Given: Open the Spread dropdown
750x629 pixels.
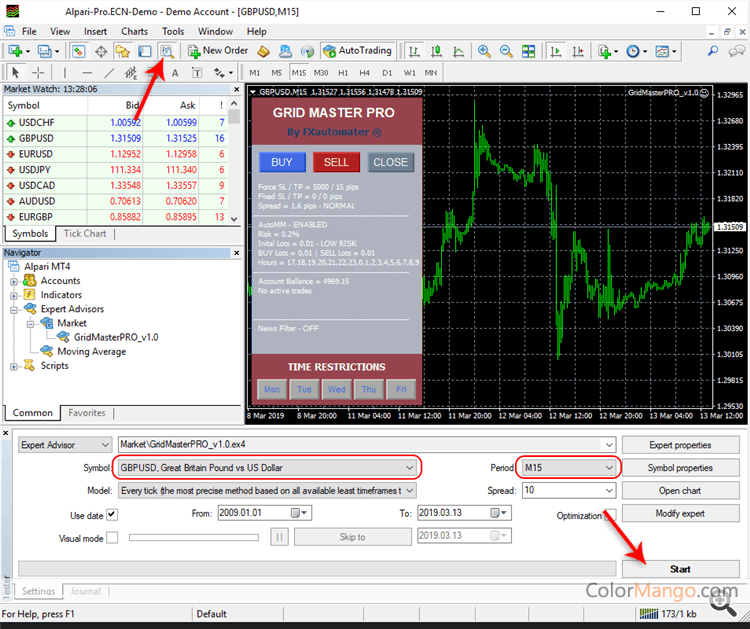Looking at the screenshot, I should point(568,490).
